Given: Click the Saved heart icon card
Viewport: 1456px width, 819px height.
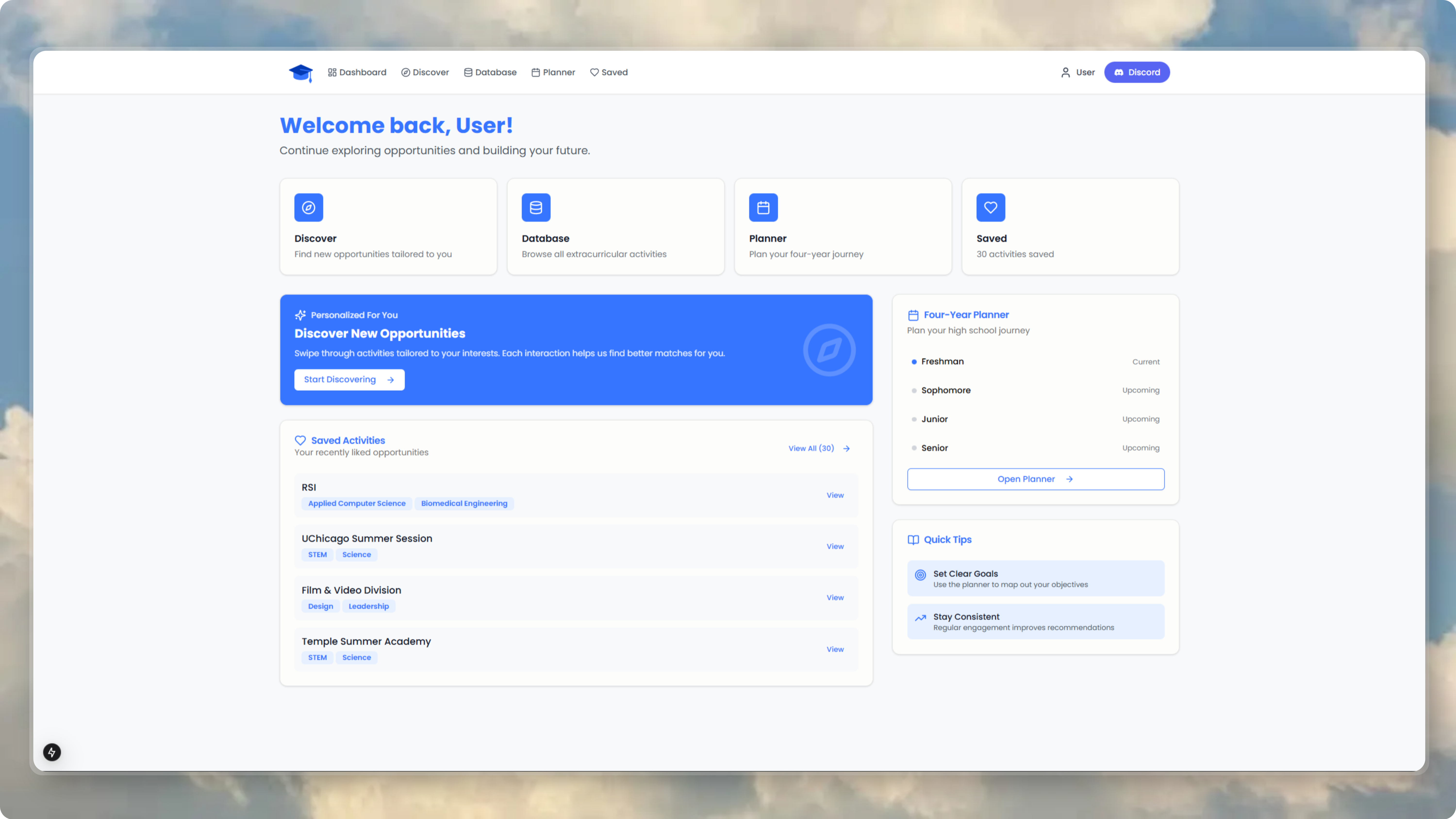Looking at the screenshot, I should click(990, 207).
